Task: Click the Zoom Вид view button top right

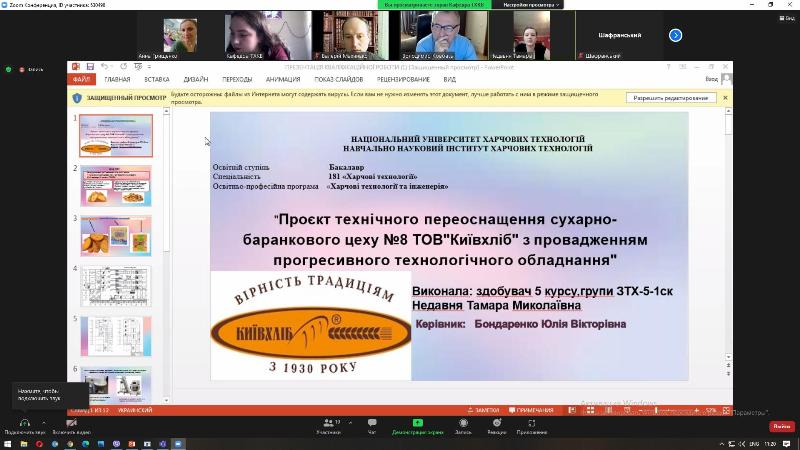Action: (787, 18)
